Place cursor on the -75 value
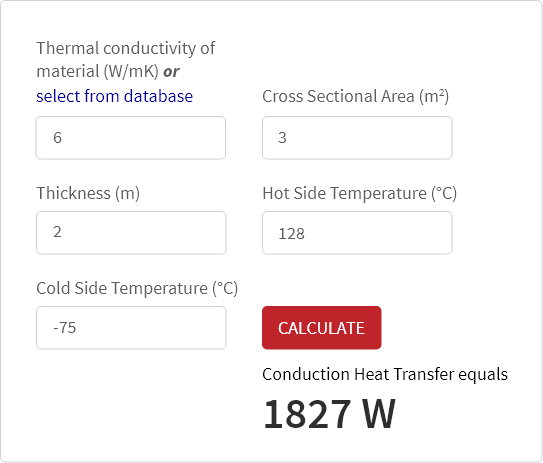The width and height of the screenshot is (543, 463). point(64,328)
